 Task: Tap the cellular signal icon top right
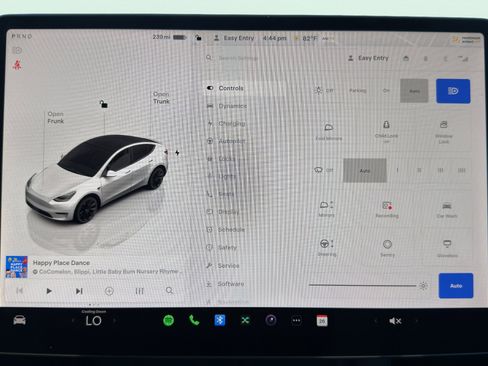[463, 59]
